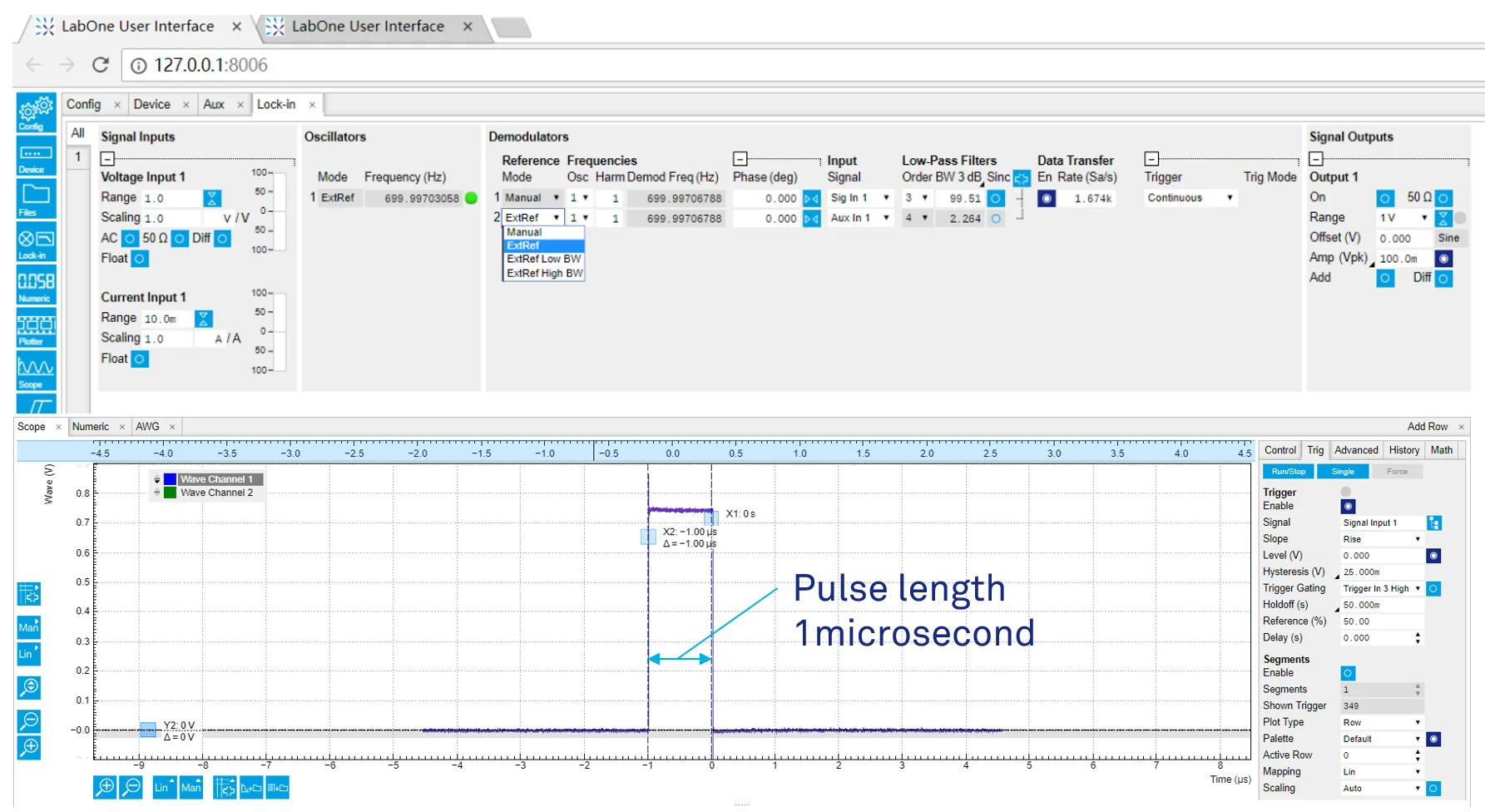Click vertical cursor mode icon left of plot
The width and height of the screenshot is (1485, 812).
29,594
